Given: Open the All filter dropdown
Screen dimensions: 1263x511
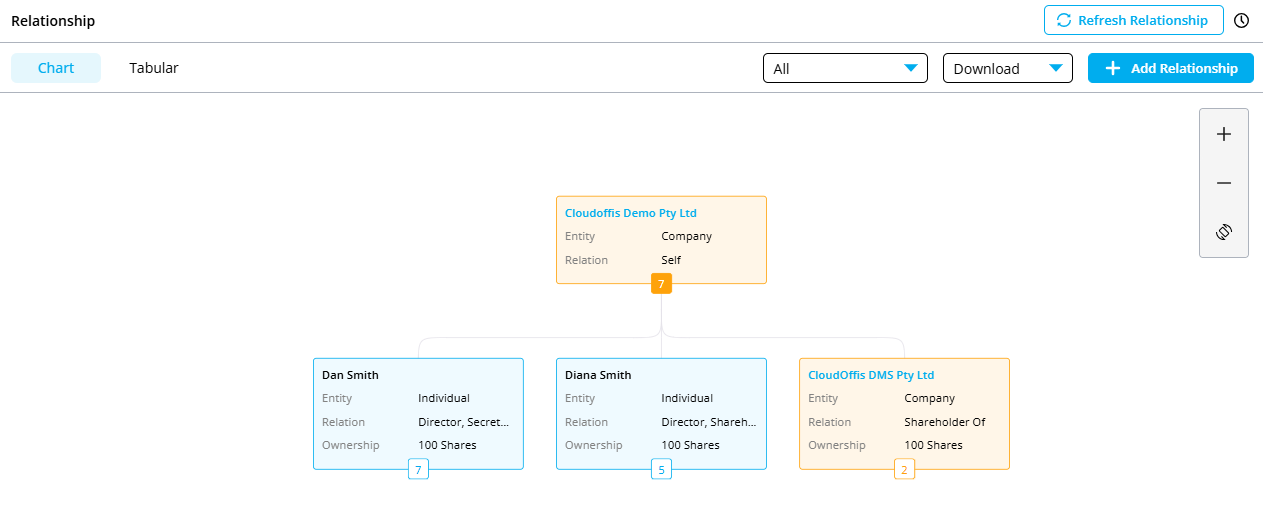Looking at the screenshot, I should pyautogui.click(x=845, y=68).
